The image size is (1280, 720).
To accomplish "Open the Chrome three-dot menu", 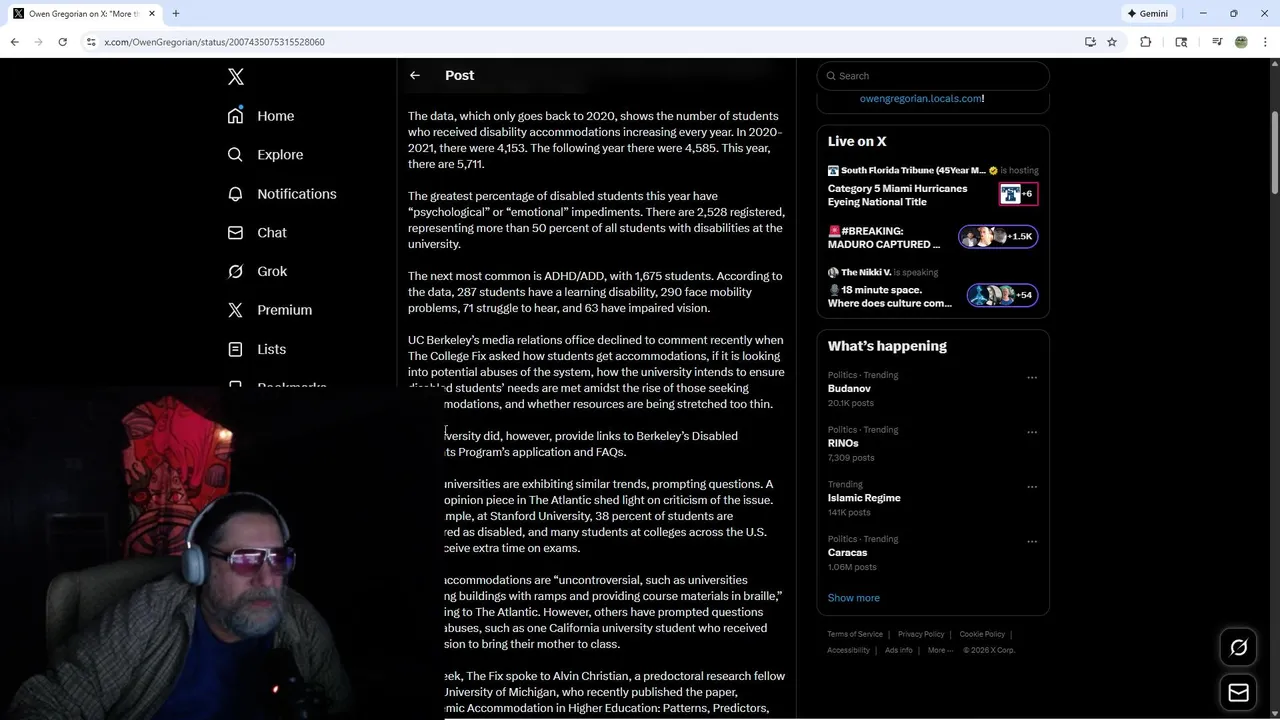I will [1266, 42].
